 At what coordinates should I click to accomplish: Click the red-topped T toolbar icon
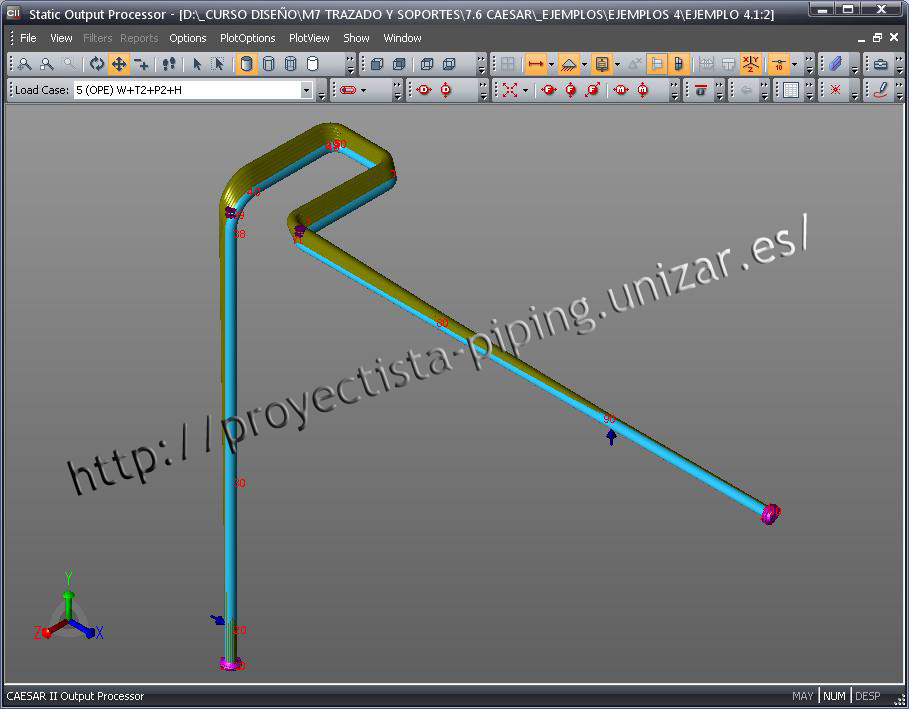pyautogui.click(x=700, y=90)
